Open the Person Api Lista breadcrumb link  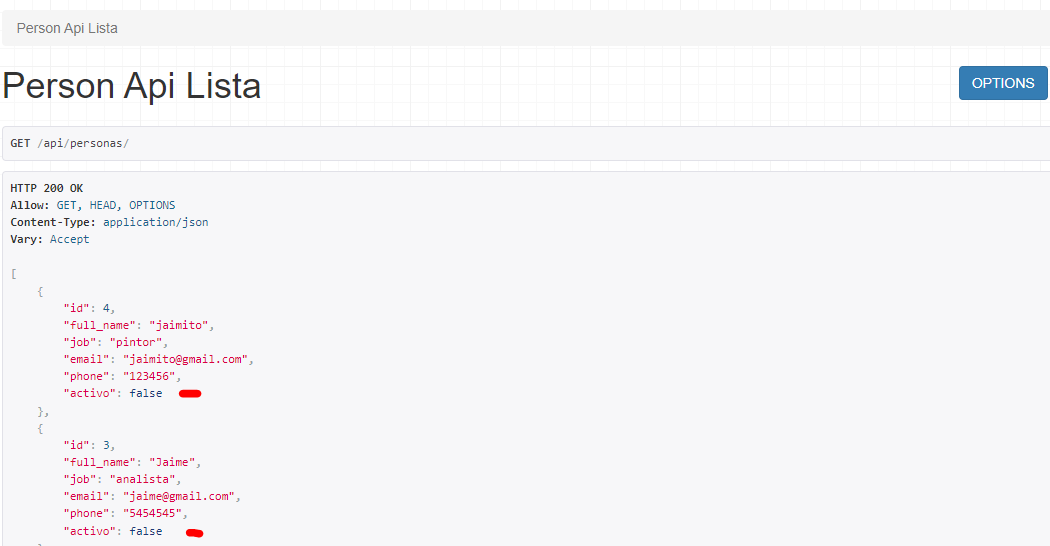67,28
